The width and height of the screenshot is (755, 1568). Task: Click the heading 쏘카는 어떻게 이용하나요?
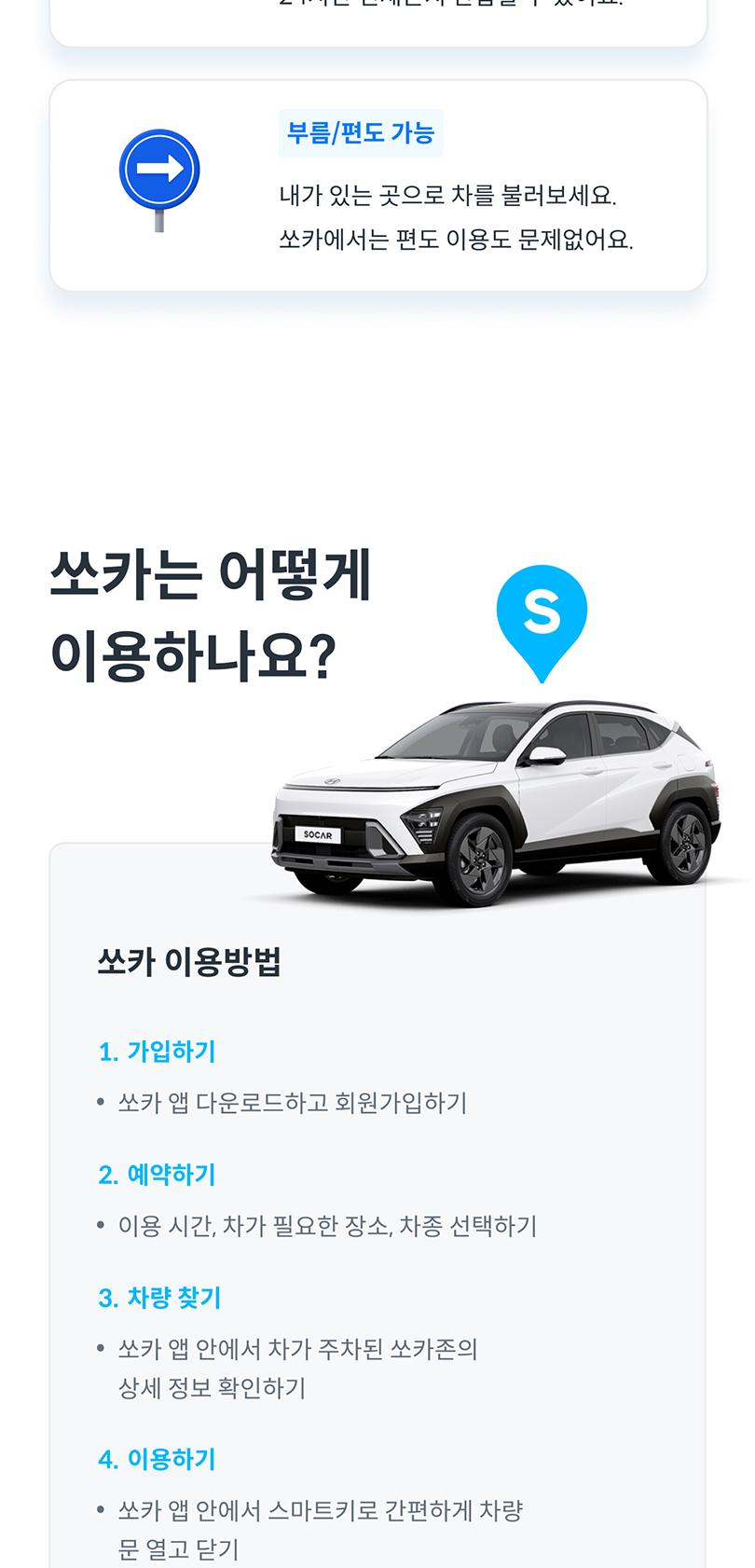pos(211,615)
